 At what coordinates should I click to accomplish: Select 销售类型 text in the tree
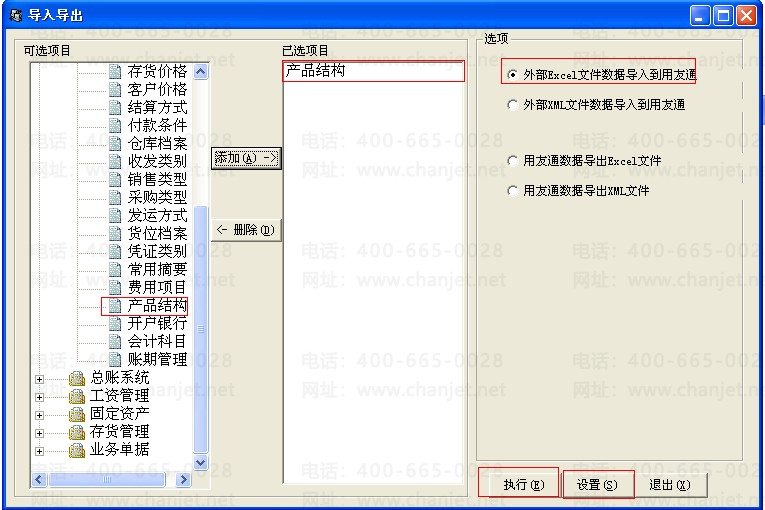click(x=157, y=180)
